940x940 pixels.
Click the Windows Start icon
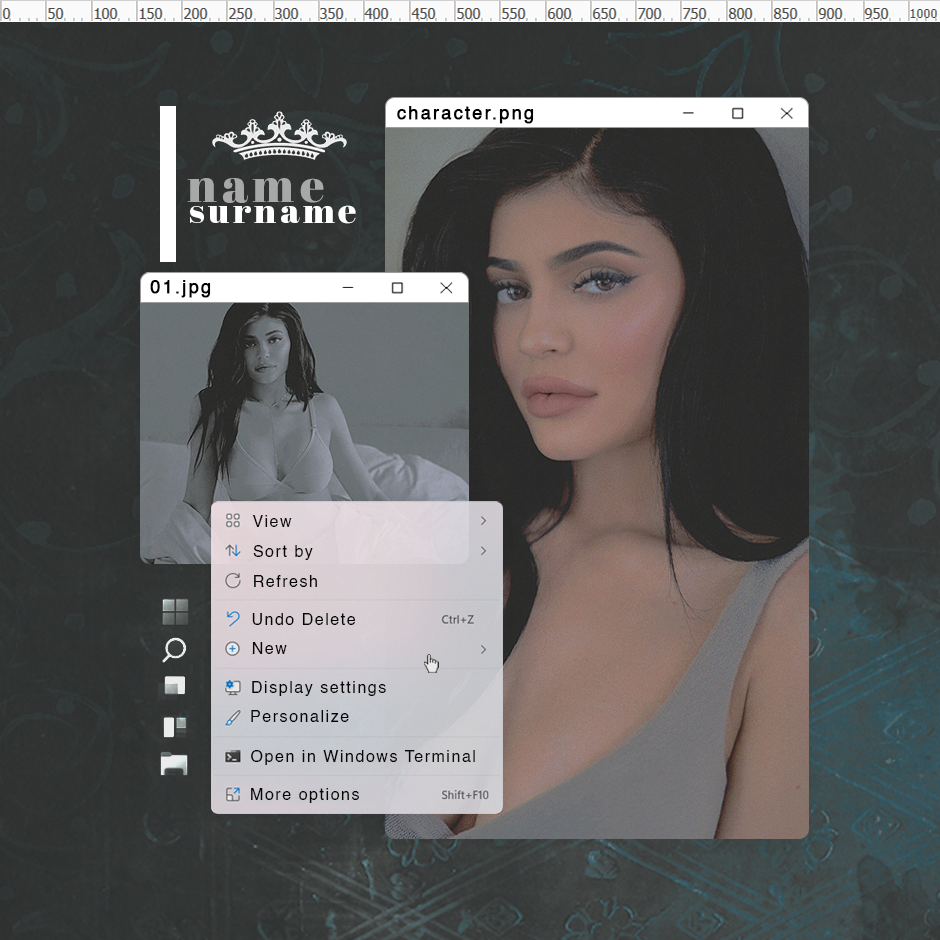175,612
